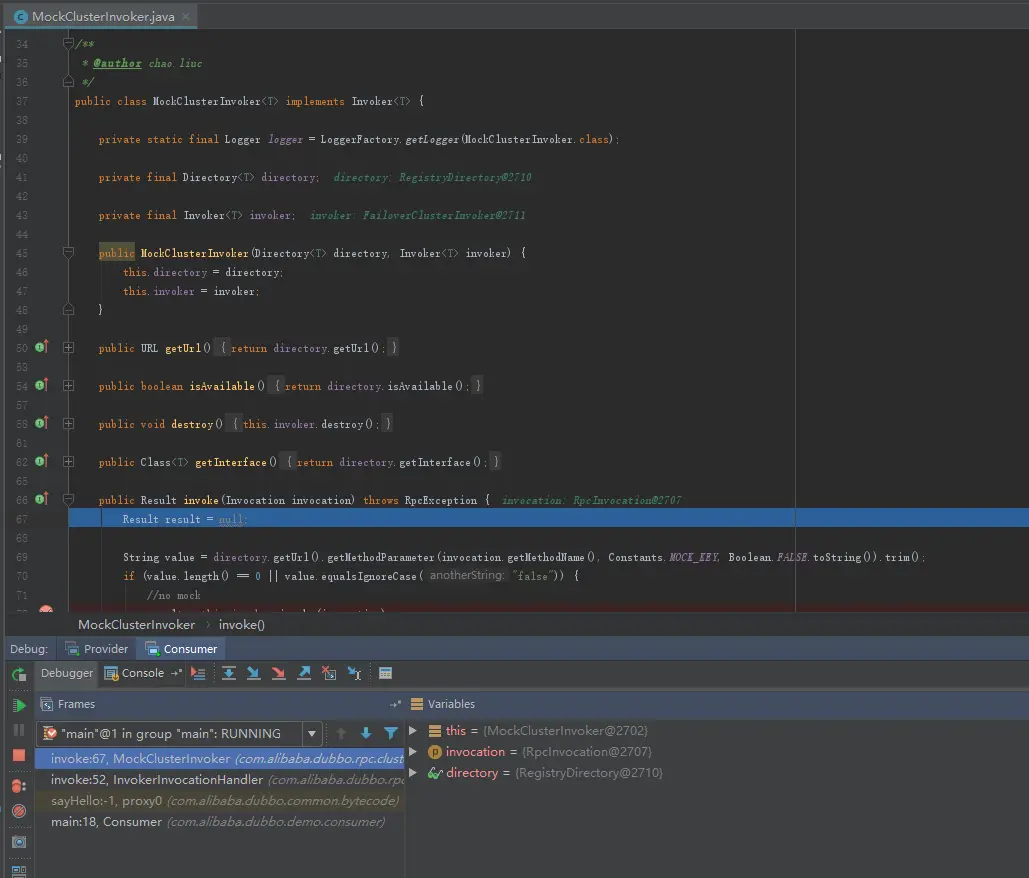This screenshot has height=878, width=1029.
Task: Click implements gutter icon on line 62
Action: click(x=42, y=461)
